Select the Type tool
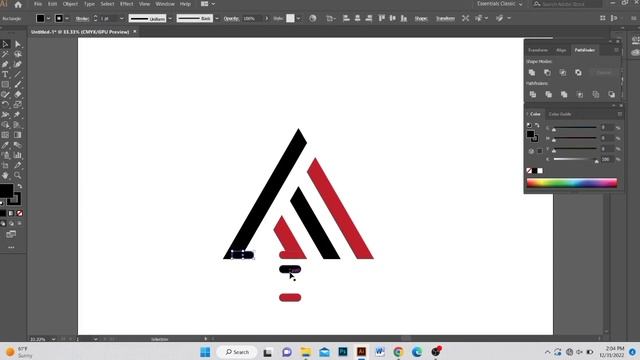 [x=5, y=74]
